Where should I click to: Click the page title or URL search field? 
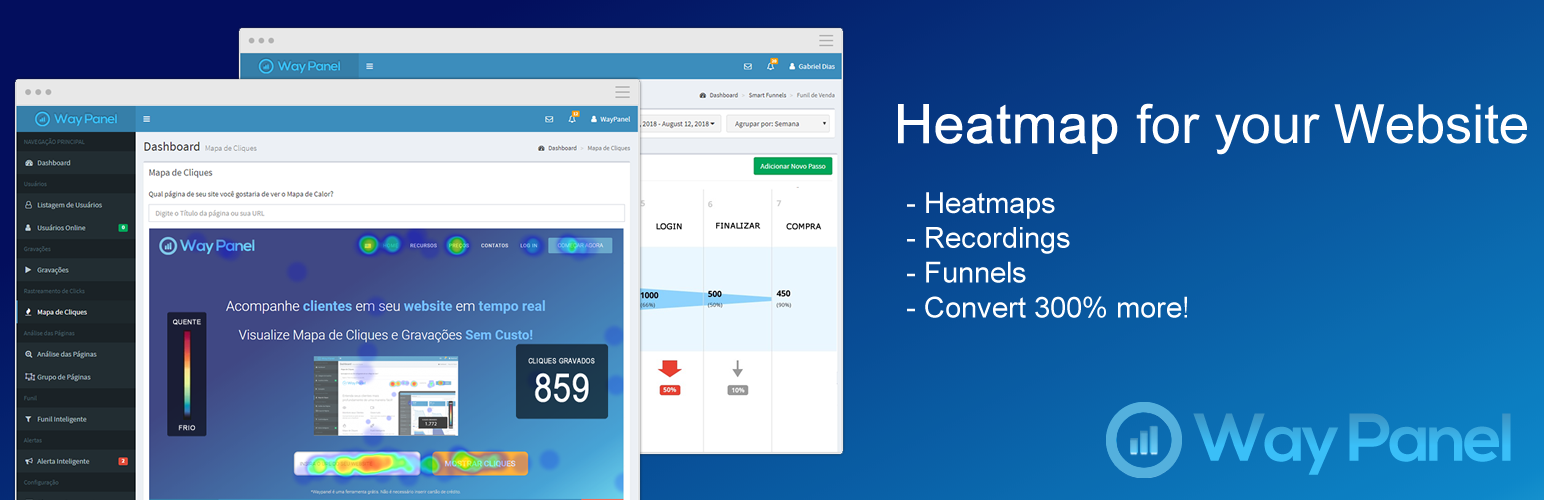386,213
